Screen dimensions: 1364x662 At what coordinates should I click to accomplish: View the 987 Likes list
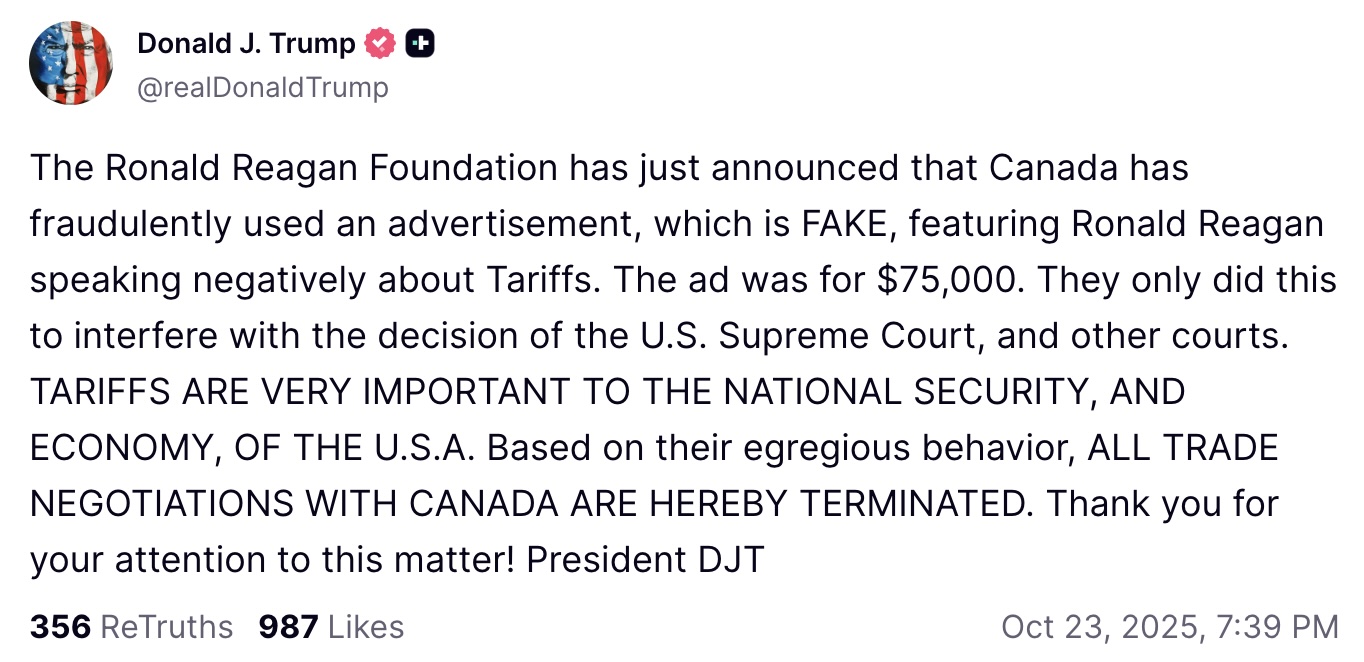click(331, 627)
